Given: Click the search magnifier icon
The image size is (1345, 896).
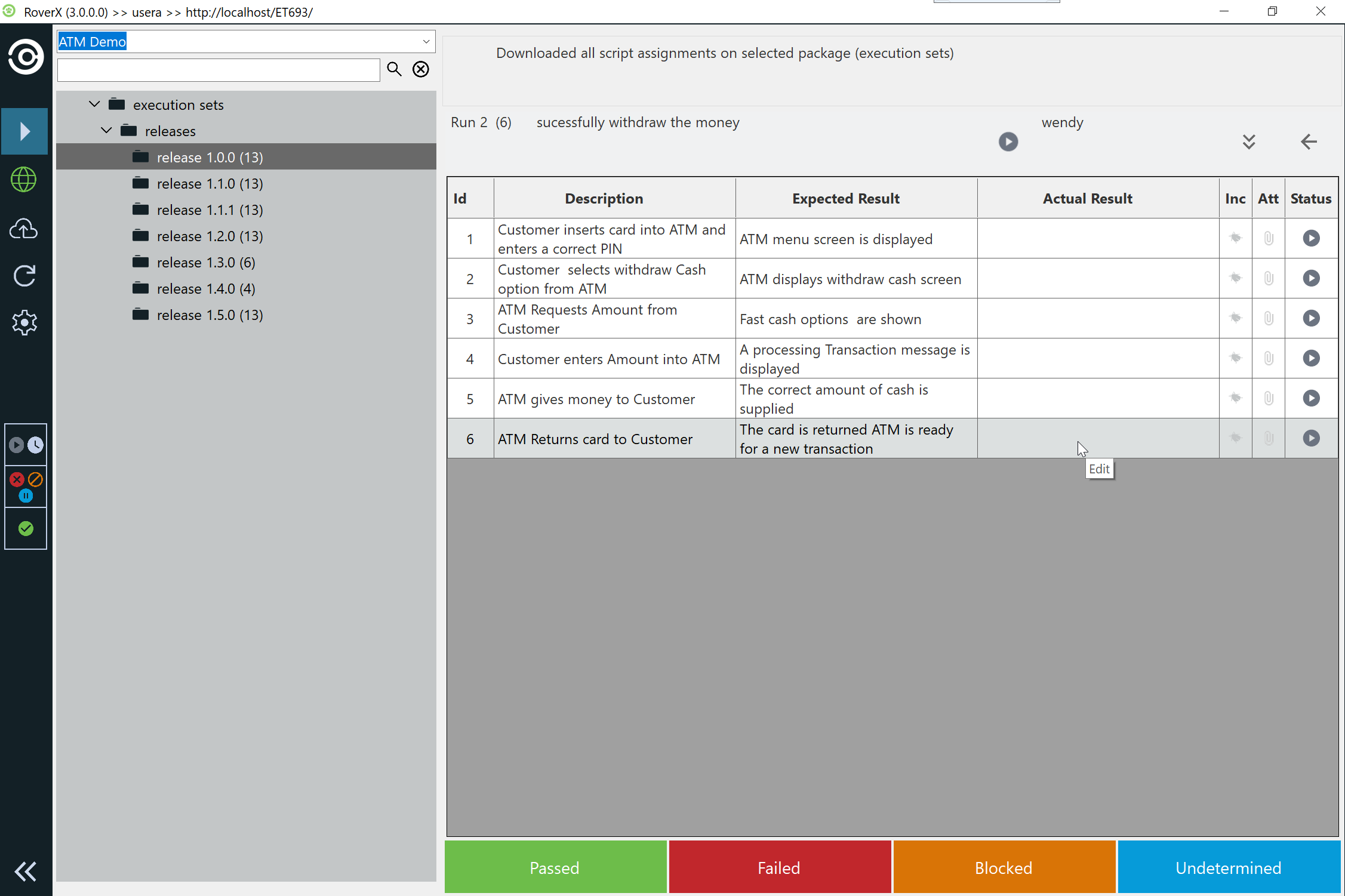Looking at the screenshot, I should coord(394,69).
